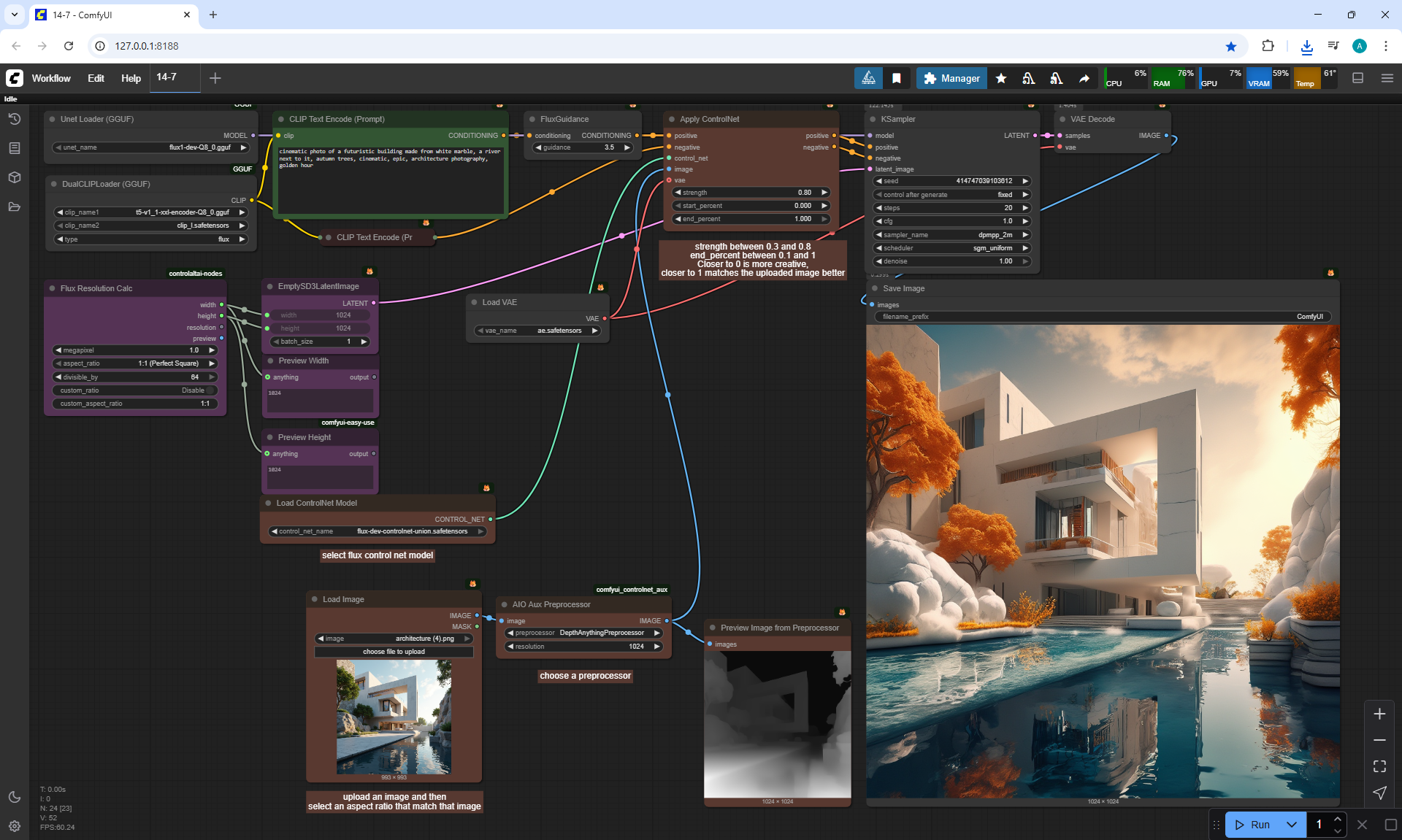This screenshot has height=840, width=1402.
Task: Click the share arrow icon in toolbar
Action: pyautogui.click(x=1084, y=78)
